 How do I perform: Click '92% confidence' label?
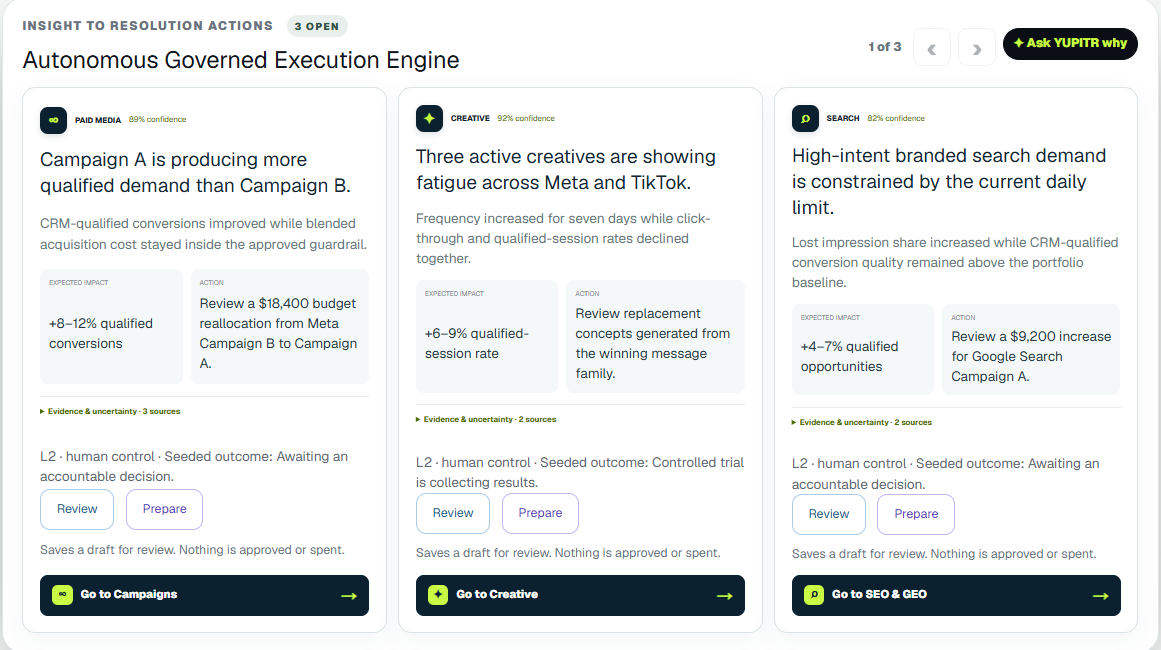click(x=526, y=118)
